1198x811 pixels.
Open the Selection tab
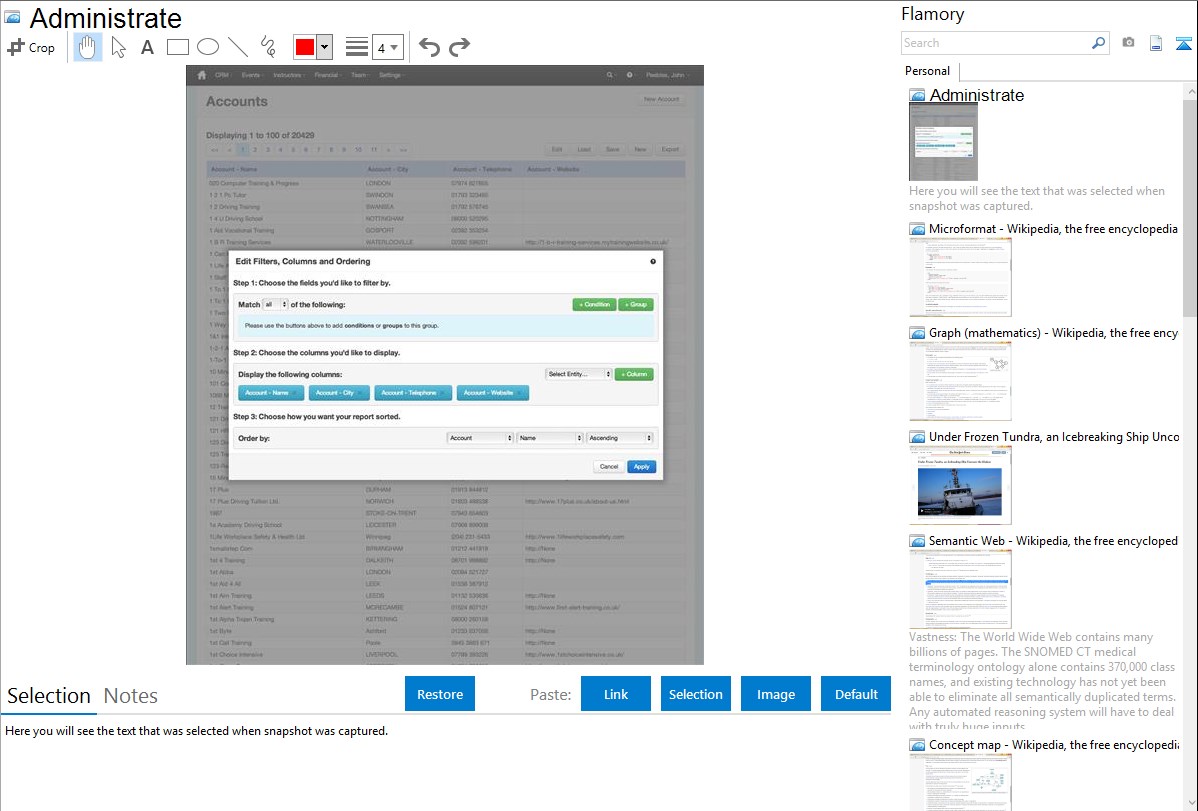coord(49,696)
